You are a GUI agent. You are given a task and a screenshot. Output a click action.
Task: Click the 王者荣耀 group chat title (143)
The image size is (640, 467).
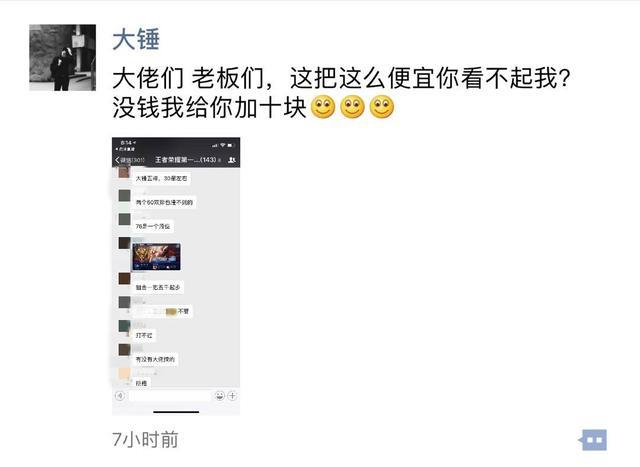click(186, 160)
